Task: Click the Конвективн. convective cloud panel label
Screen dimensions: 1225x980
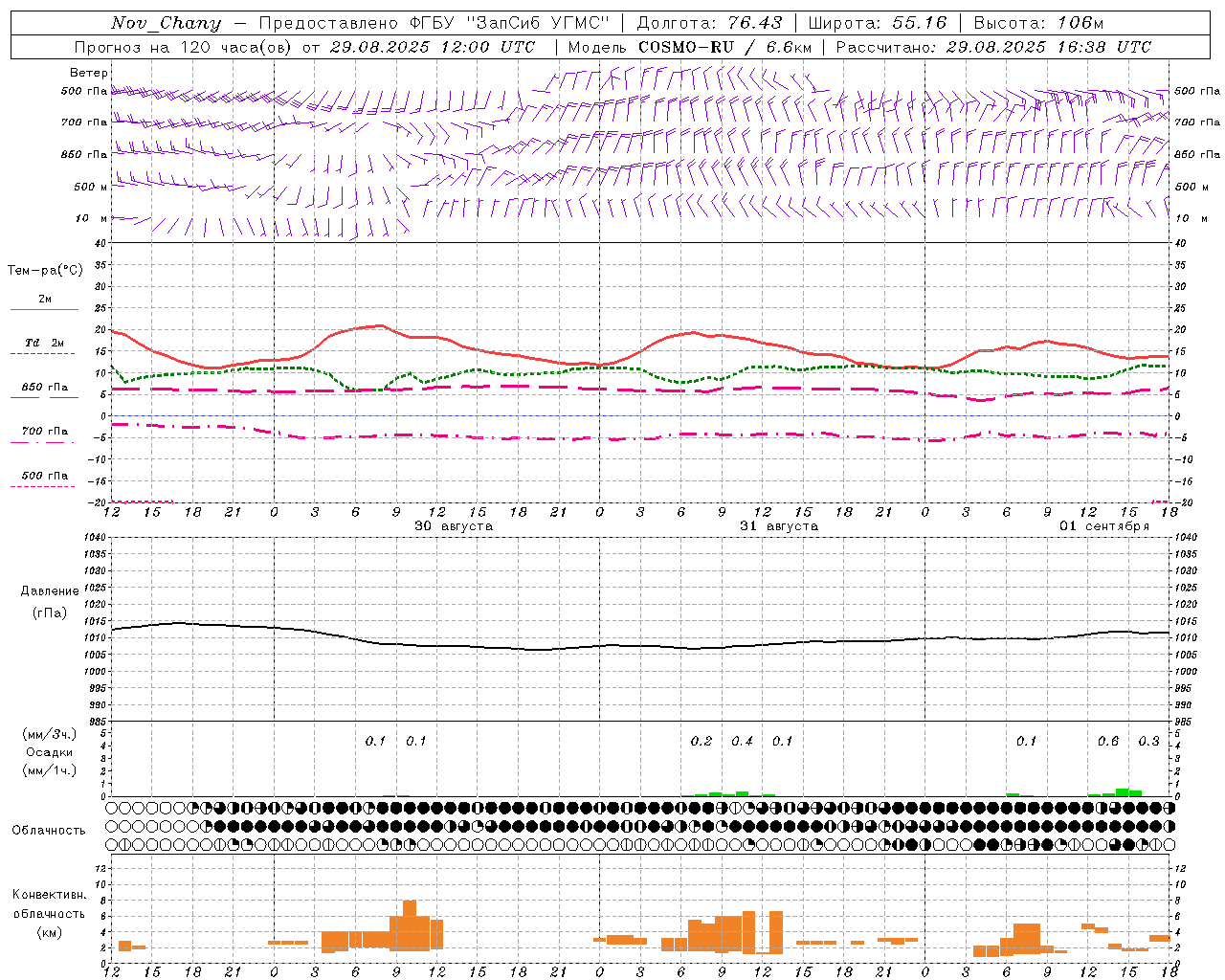Action: pyautogui.click(x=49, y=895)
